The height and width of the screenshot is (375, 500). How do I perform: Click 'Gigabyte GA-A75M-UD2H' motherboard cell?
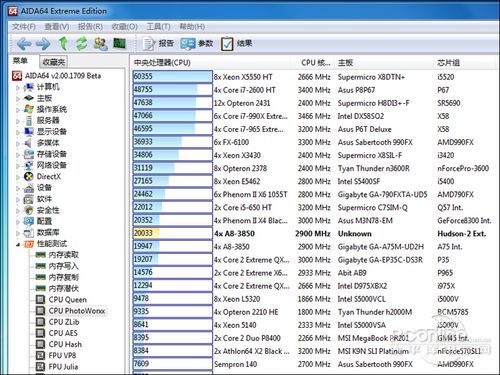pos(381,247)
